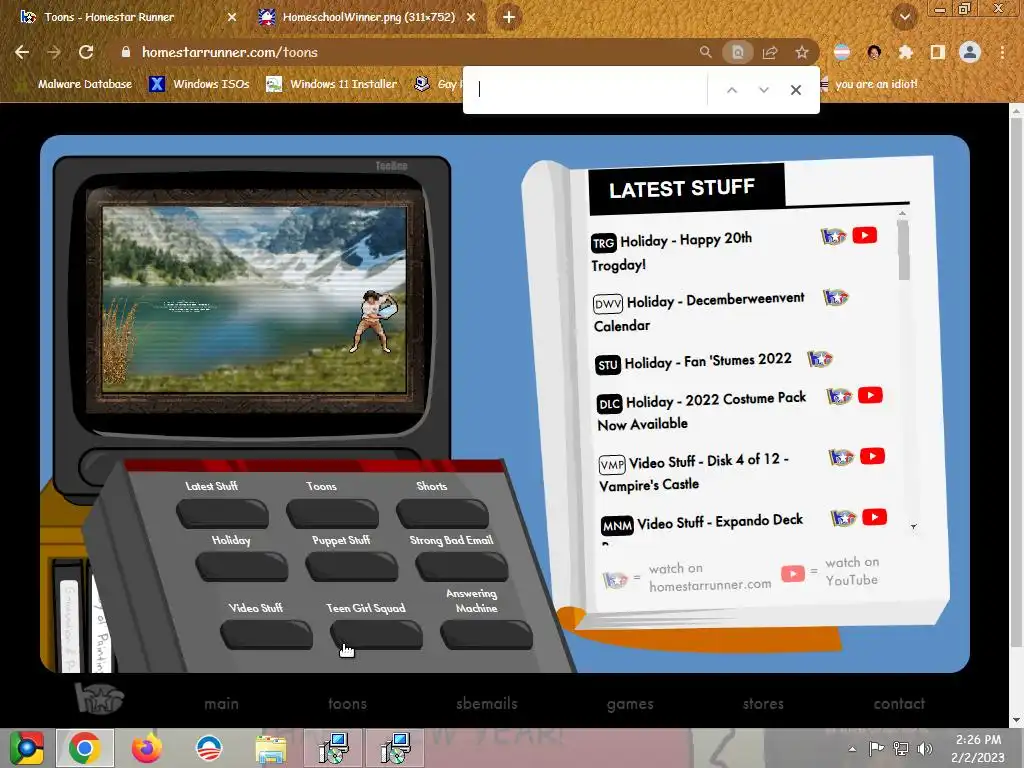Watch Happy 20th Trogday on homestarrunner.com

click(833, 236)
